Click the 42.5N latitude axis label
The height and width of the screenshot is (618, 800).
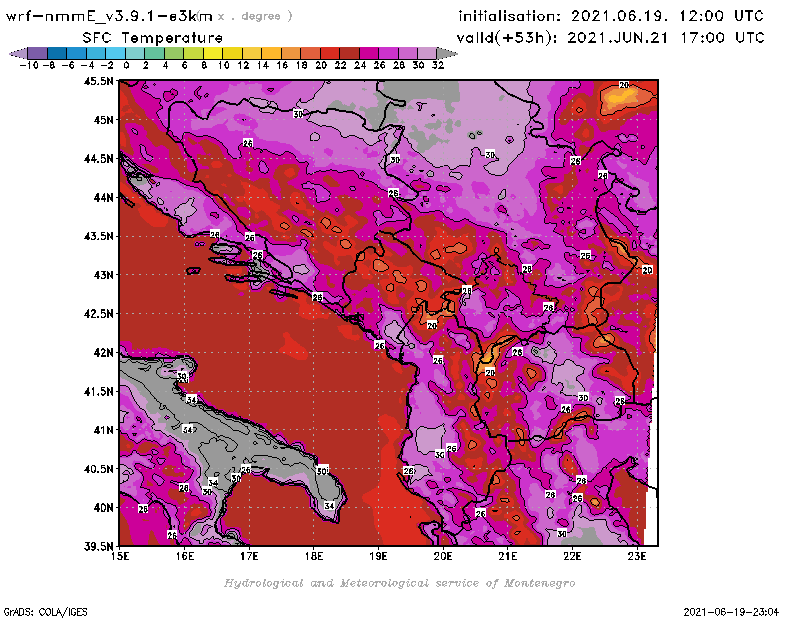98,314
